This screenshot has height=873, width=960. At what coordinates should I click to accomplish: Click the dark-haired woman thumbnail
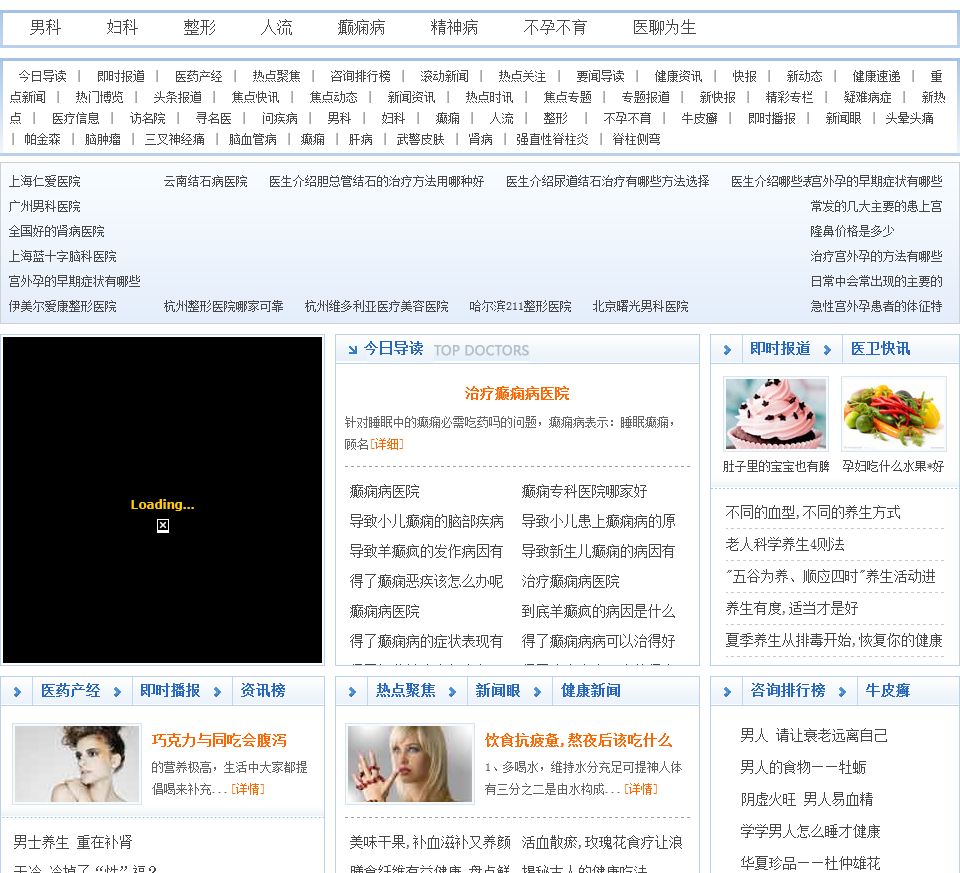[77, 764]
